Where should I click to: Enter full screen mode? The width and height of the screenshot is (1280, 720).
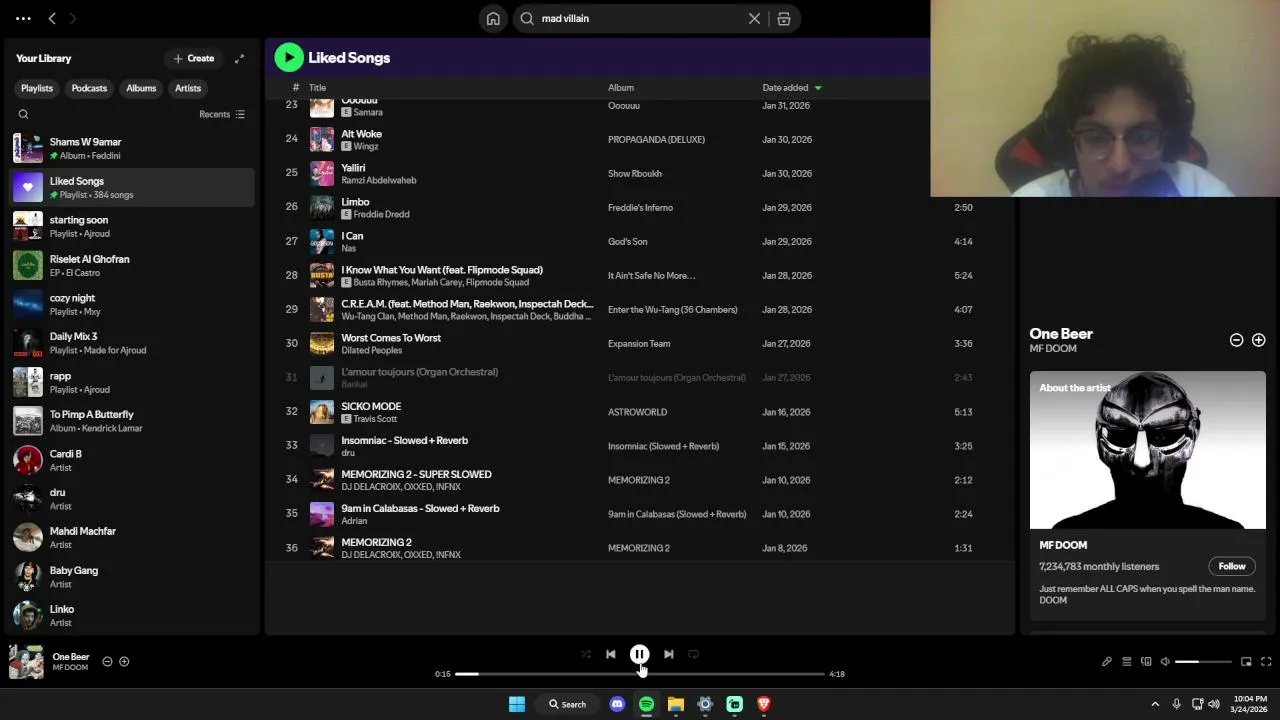(1266, 661)
